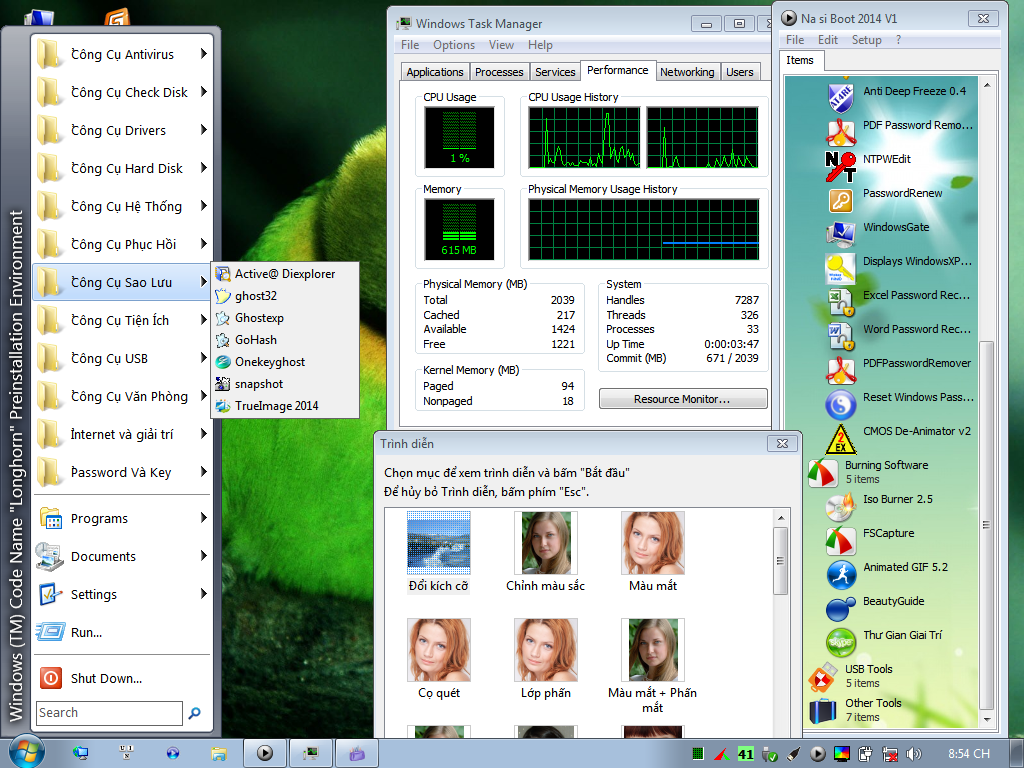Open snapshot from submenu

285,384
